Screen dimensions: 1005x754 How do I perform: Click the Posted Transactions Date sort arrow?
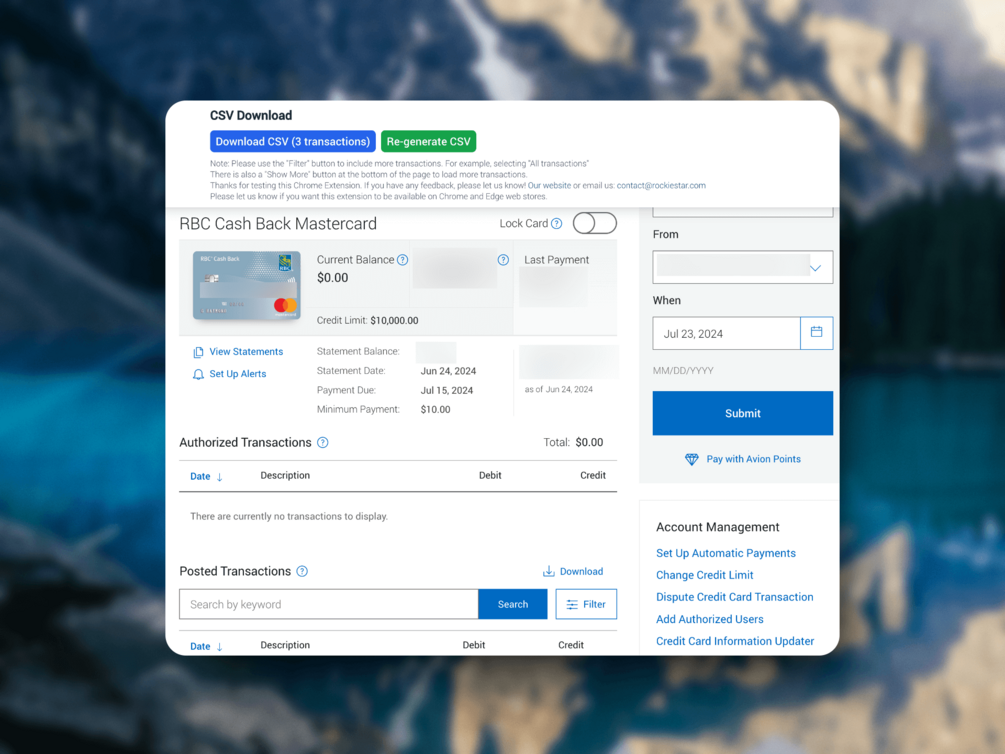coord(219,647)
